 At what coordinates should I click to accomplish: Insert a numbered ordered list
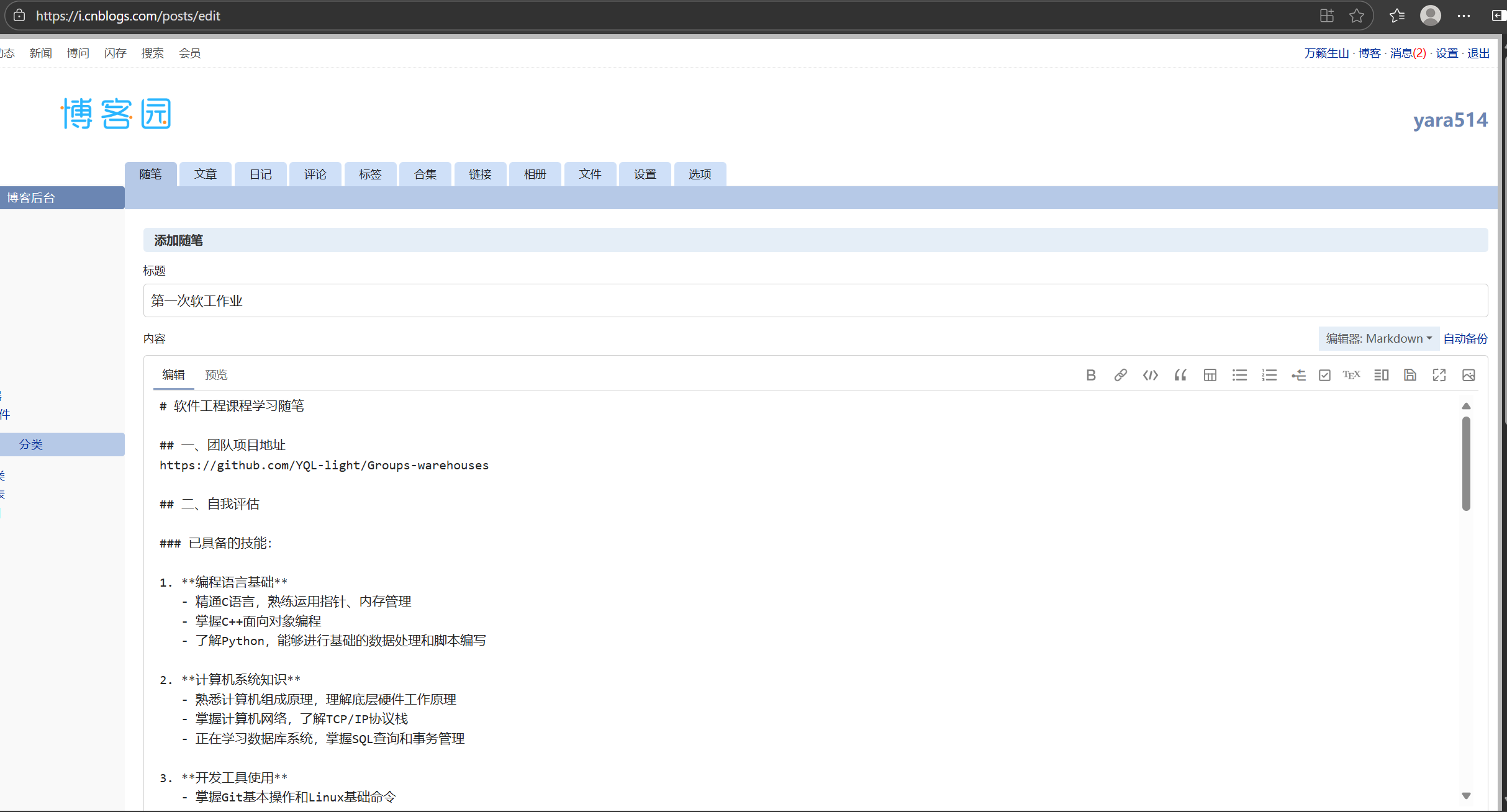1269,375
